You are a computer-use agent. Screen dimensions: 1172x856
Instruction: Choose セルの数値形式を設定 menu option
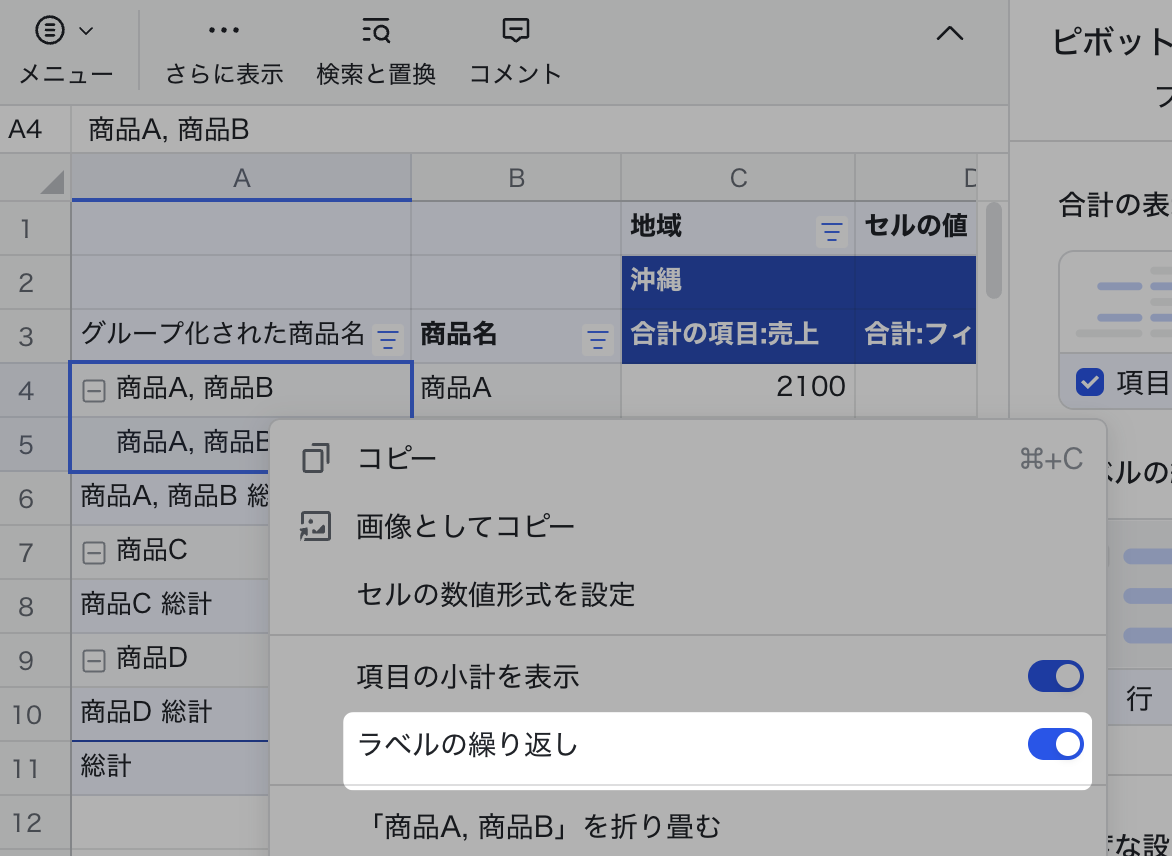point(496,595)
